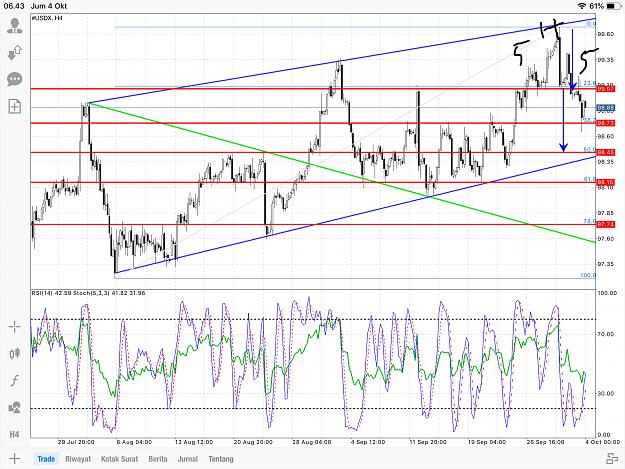Open the Tentang tab

221,459
